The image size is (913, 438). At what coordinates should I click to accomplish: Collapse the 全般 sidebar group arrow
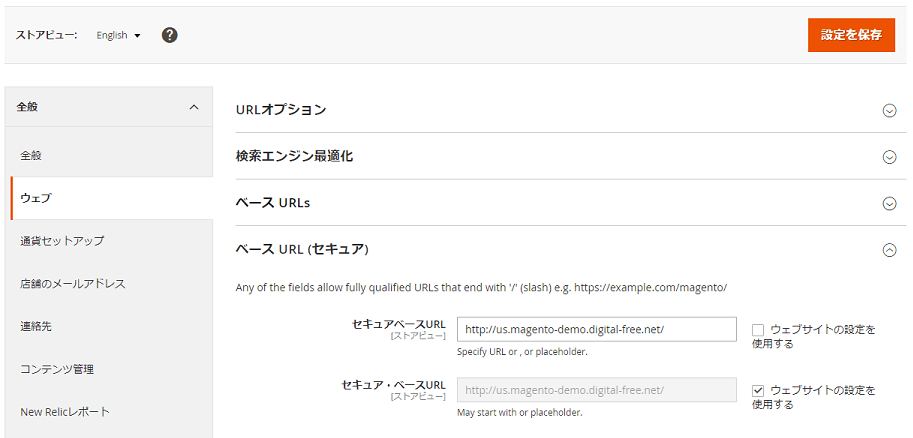(194, 106)
